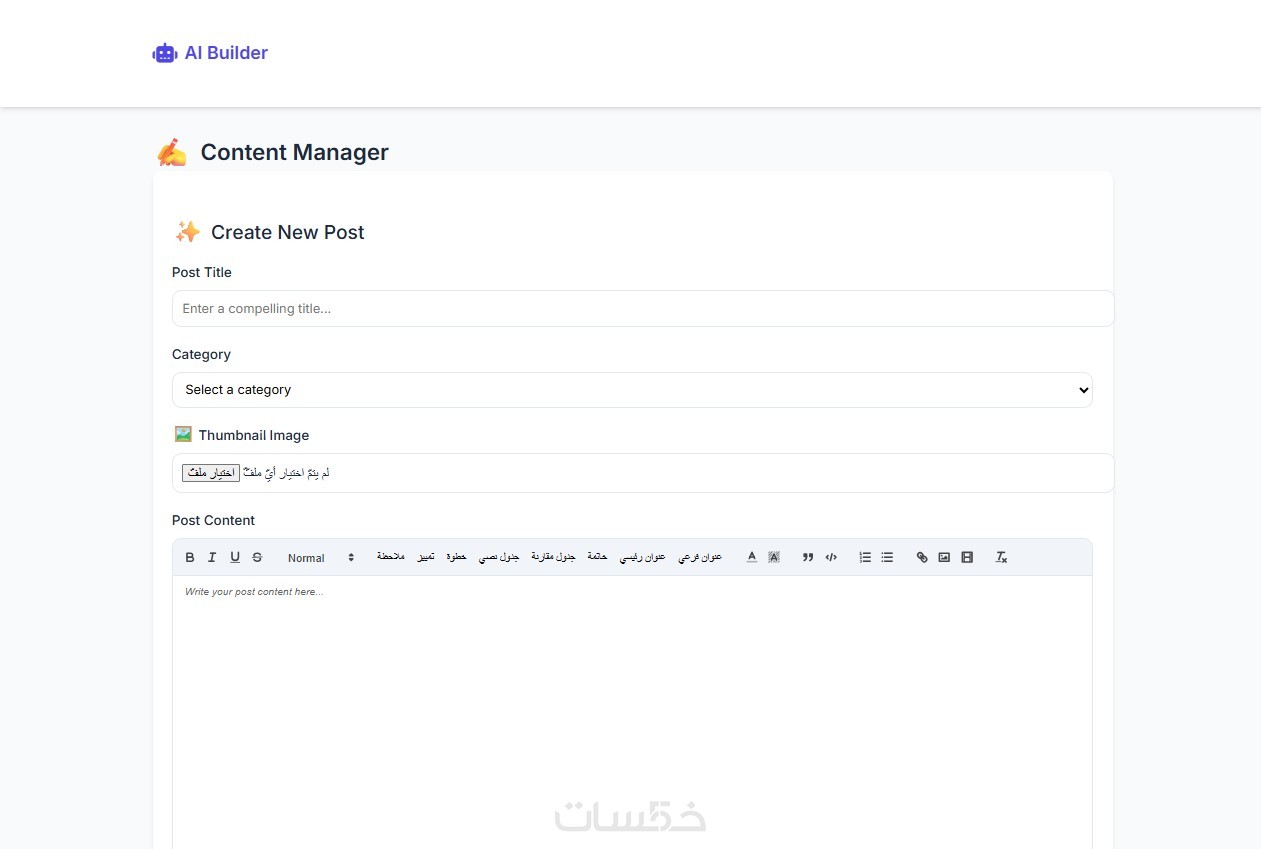Insert an image into post content
This screenshot has width=1261, height=849.
tap(944, 558)
